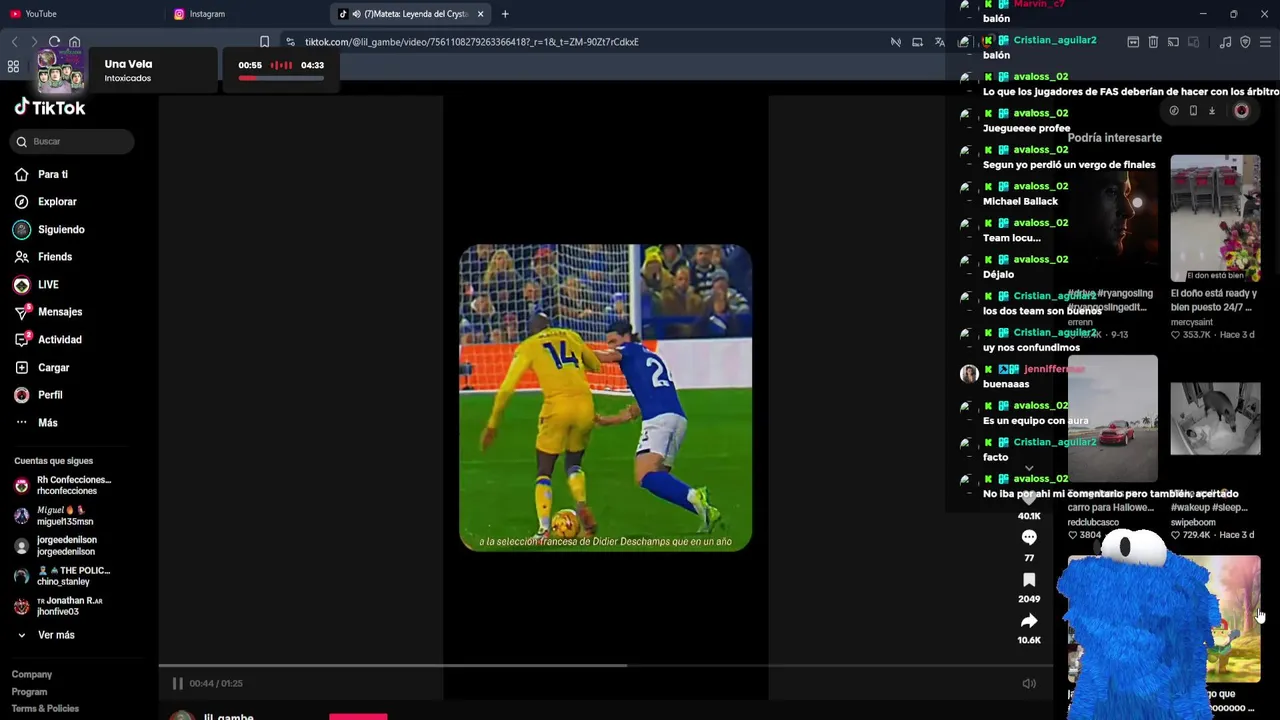The width and height of the screenshot is (1280, 720).
Task: Click the phone icon in floating toolbar
Action: (x=1193, y=111)
